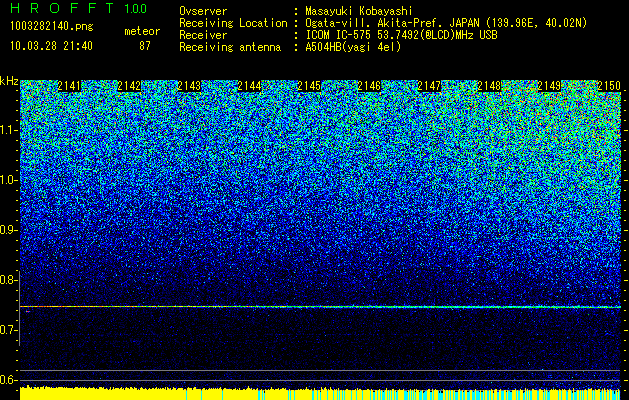
Task: Click the 2141 time marker
Action: click(x=69, y=86)
